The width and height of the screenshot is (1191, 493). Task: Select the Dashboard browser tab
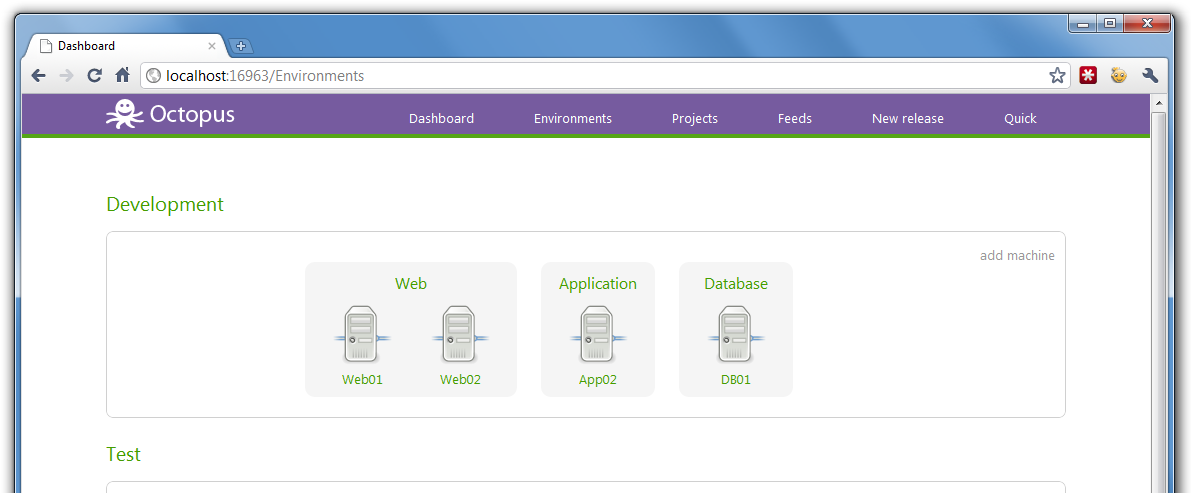point(125,46)
